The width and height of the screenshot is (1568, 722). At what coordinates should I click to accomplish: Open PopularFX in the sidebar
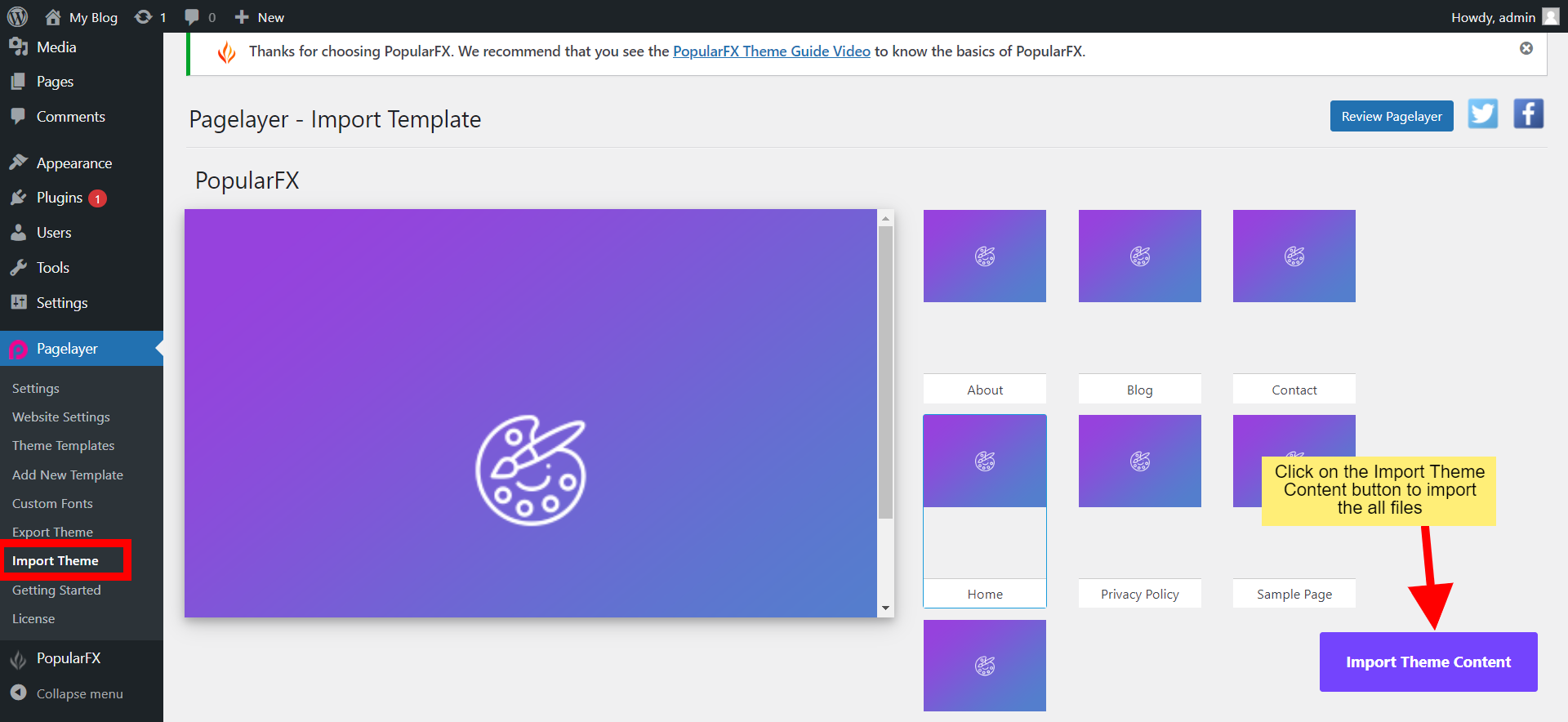69,658
